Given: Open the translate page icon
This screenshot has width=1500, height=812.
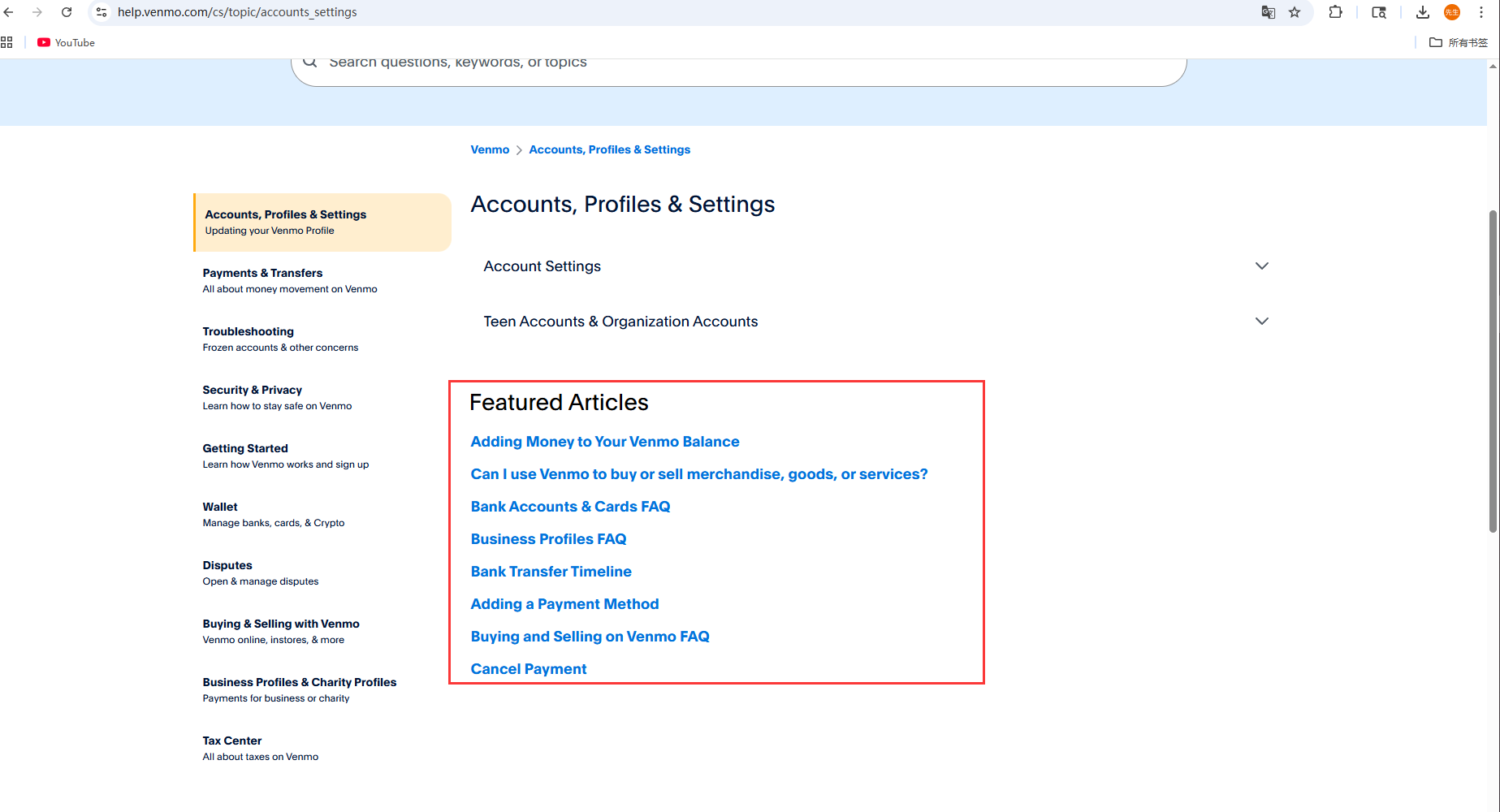Looking at the screenshot, I should pyautogui.click(x=1268, y=12).
